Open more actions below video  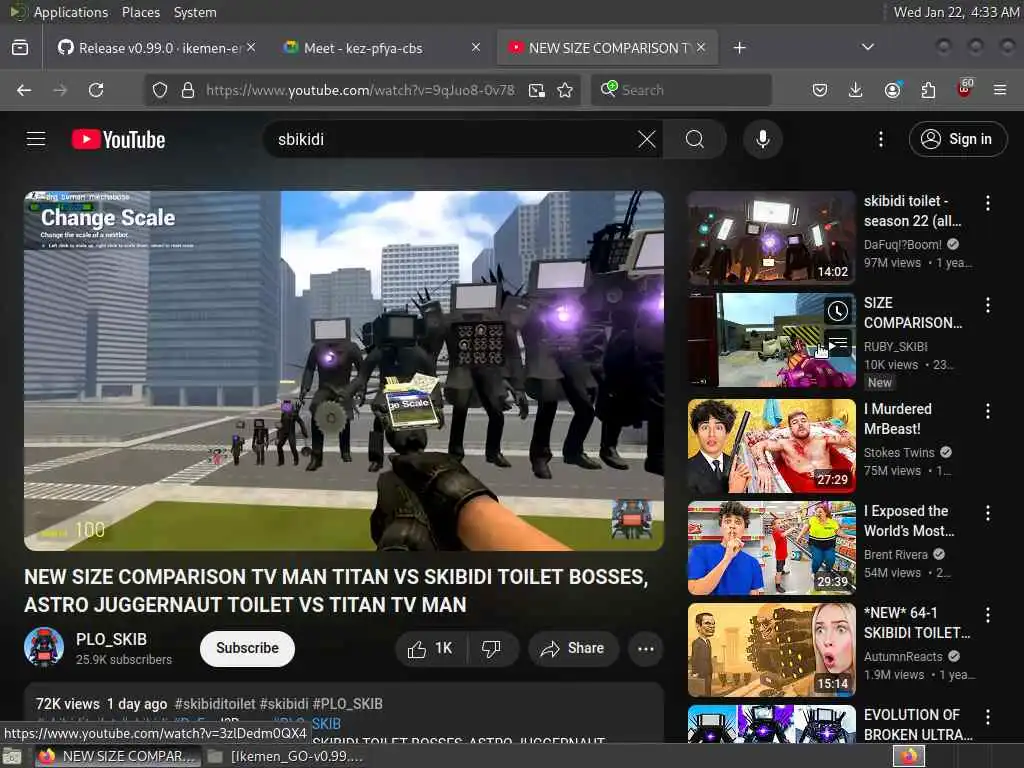click(645, 648)
